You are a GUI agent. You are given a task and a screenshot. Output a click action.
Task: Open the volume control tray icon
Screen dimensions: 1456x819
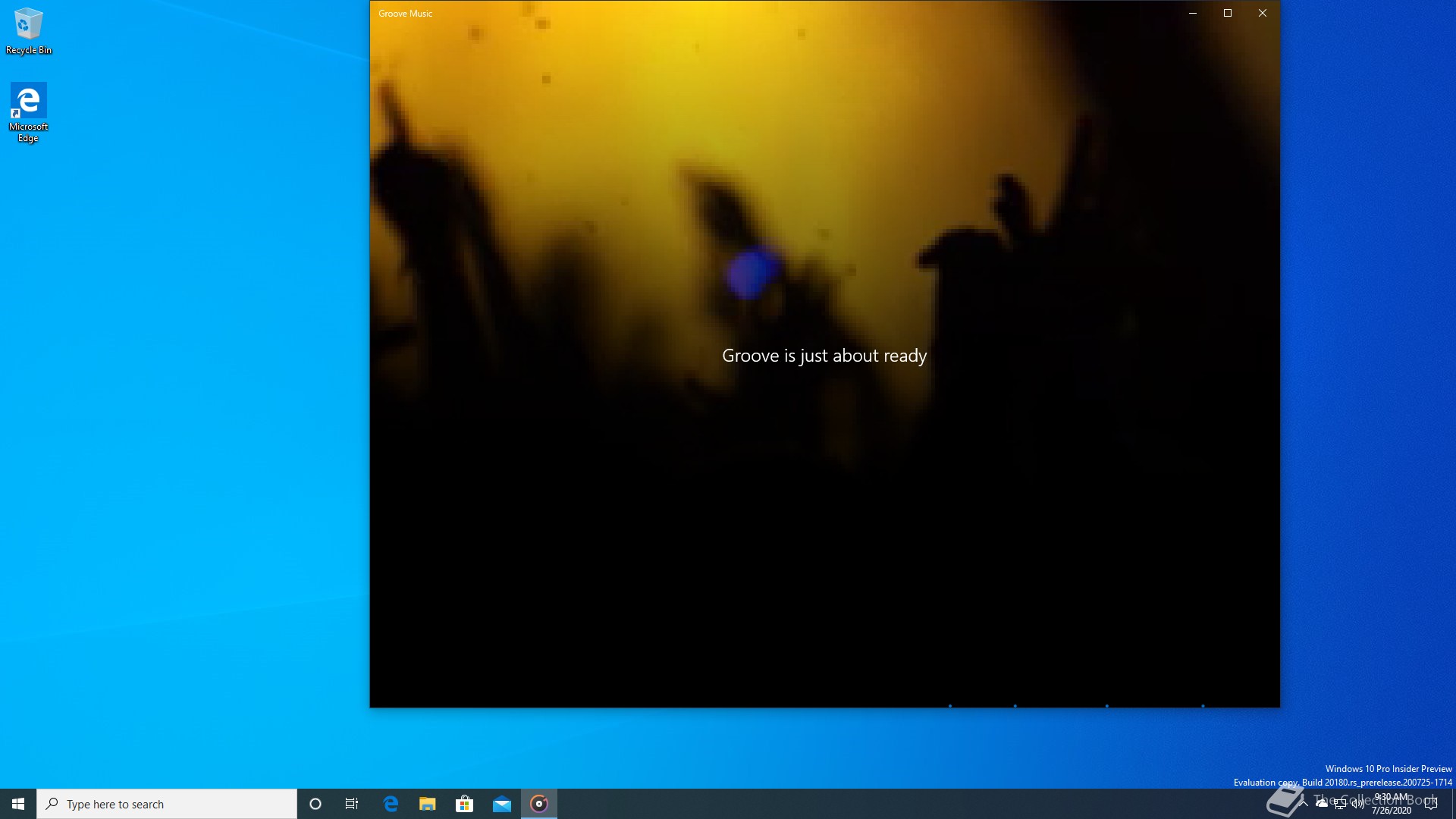[x=1358, y=804]
